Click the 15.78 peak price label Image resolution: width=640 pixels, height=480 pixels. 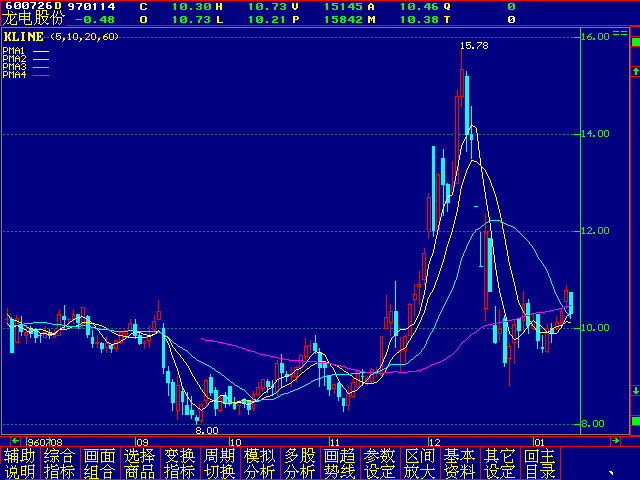click(473, 47)
